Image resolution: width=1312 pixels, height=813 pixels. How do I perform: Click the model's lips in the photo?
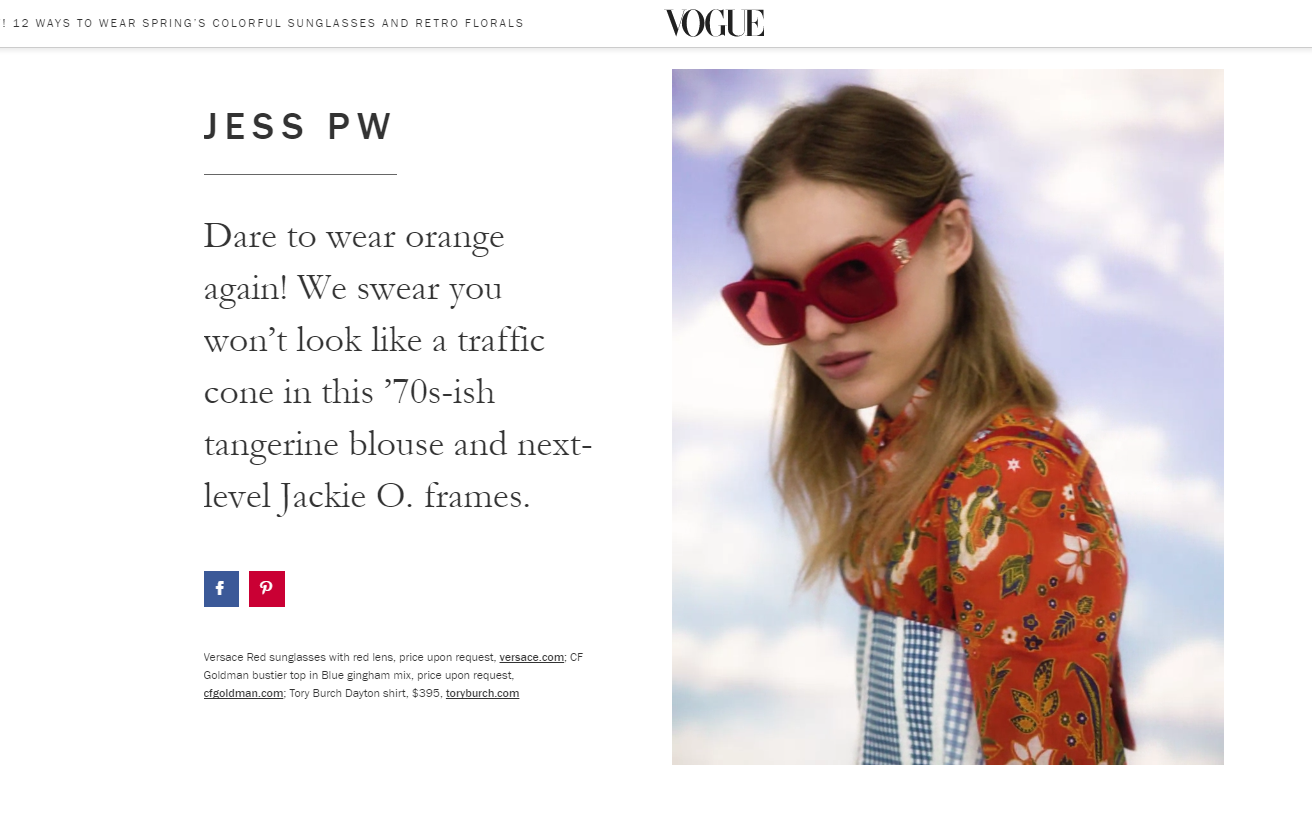[842, 362]
